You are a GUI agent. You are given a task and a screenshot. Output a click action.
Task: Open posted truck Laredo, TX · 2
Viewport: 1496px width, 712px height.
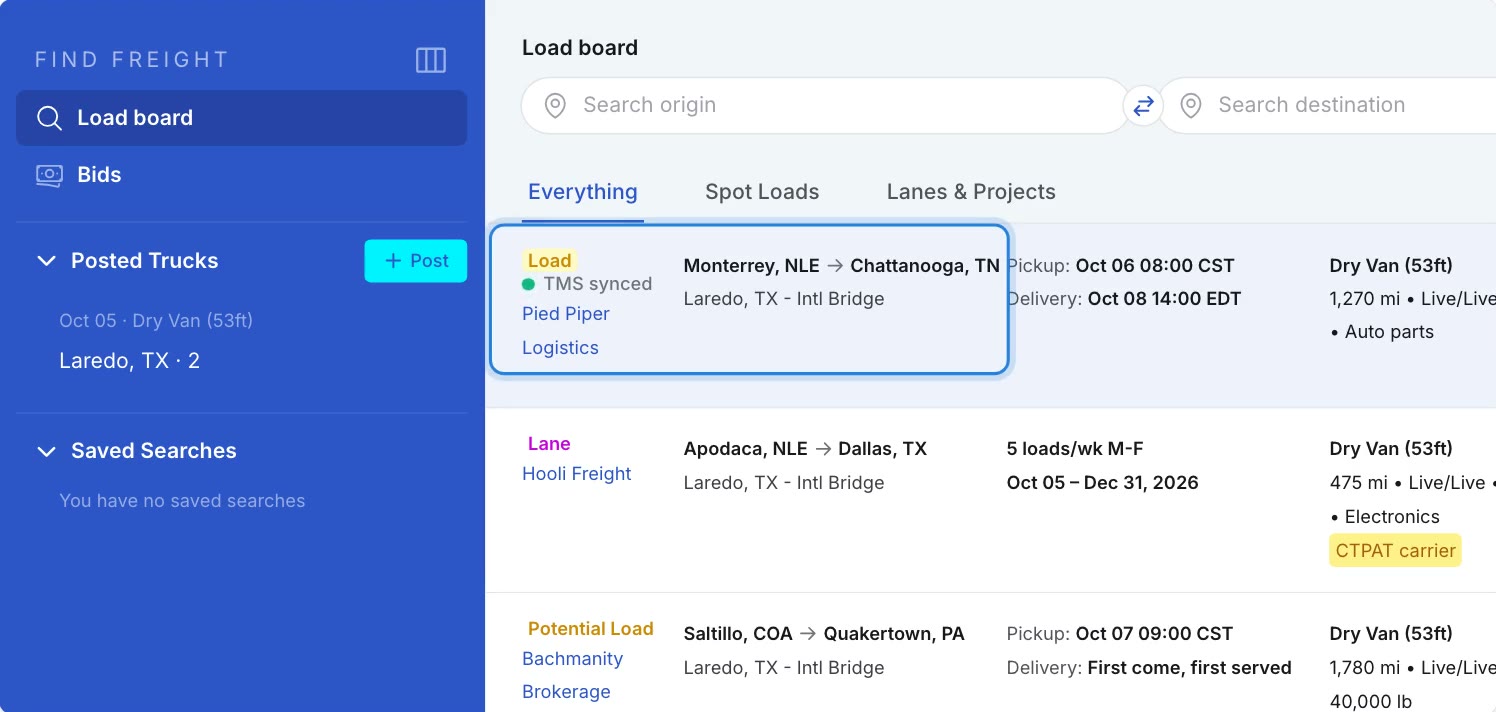point(130,361)
